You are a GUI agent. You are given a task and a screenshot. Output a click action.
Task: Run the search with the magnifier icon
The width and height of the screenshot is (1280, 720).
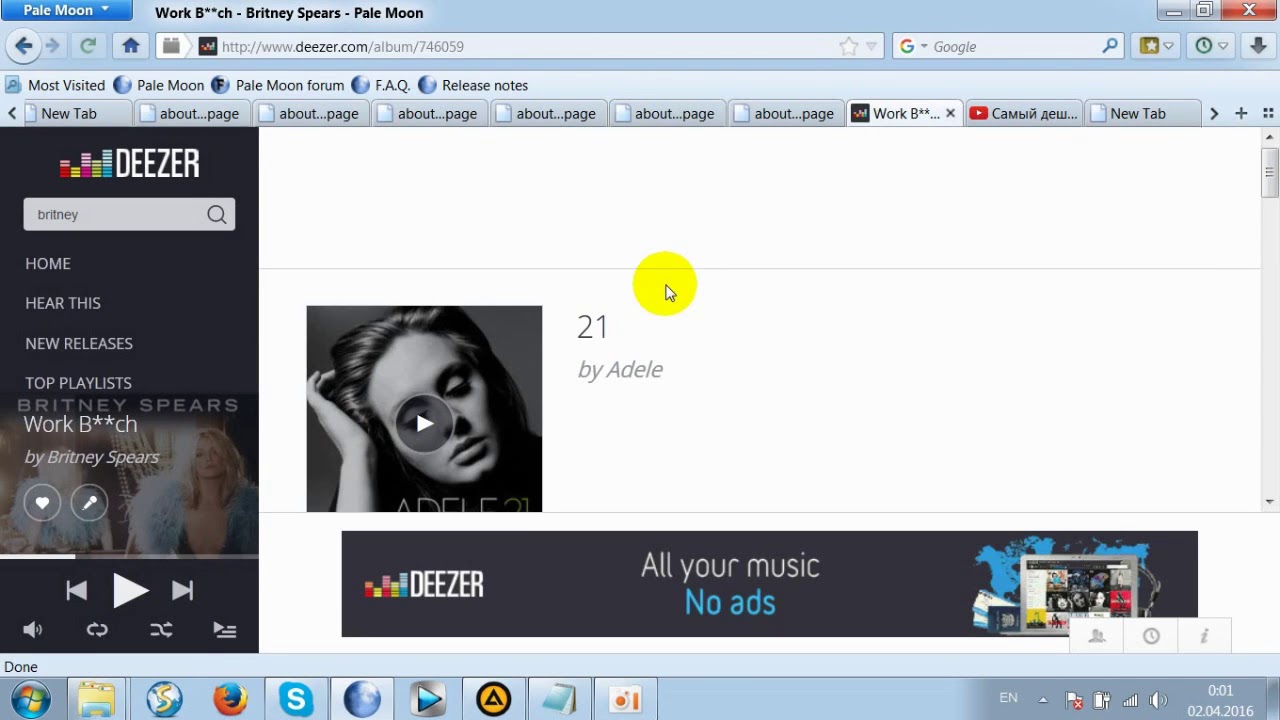pos(1110,46)
